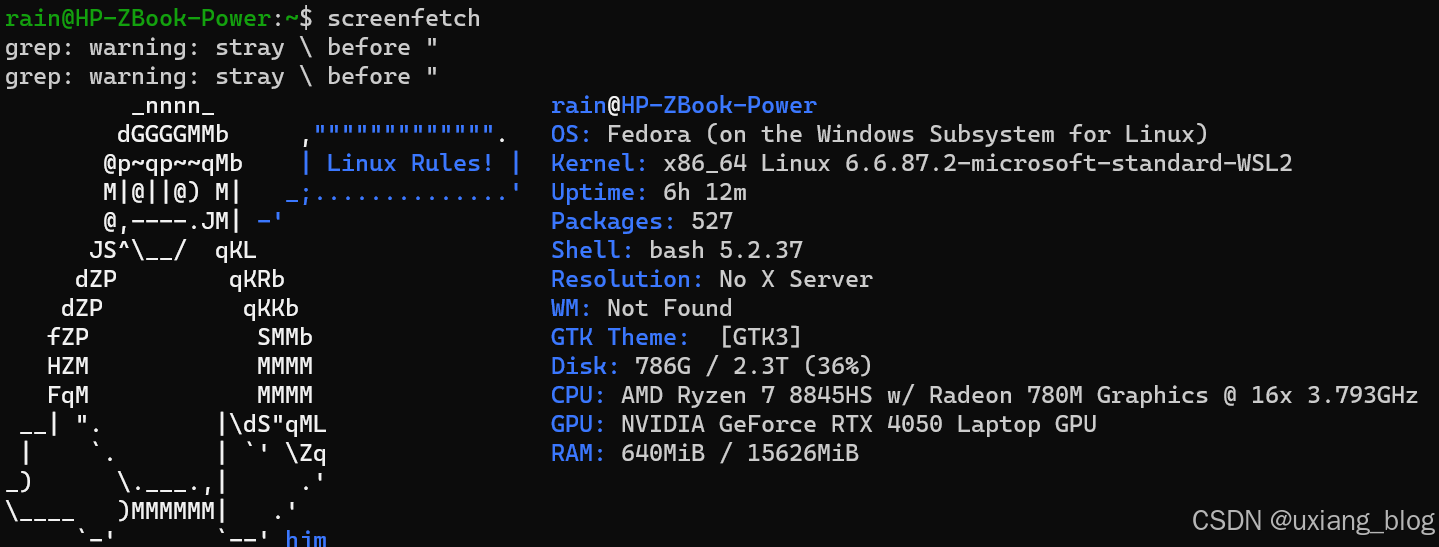Select kernel version '6.6.87.2-microsoft-standard-WSL2'
The width and height of the screenshot is (1439, 547).
pyautogui.click(x=1069, y=163)
